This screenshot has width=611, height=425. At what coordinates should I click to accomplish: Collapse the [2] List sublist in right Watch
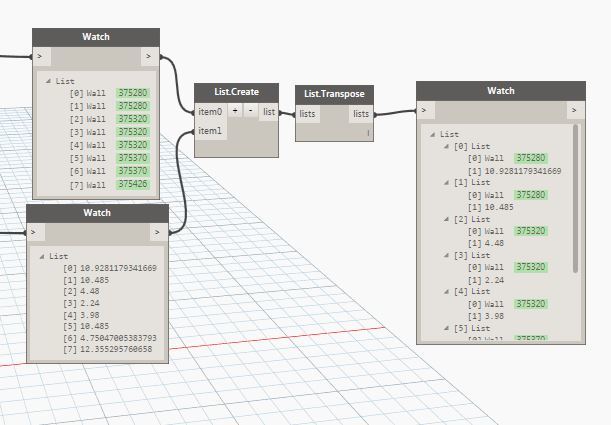[x=445, y=218]
